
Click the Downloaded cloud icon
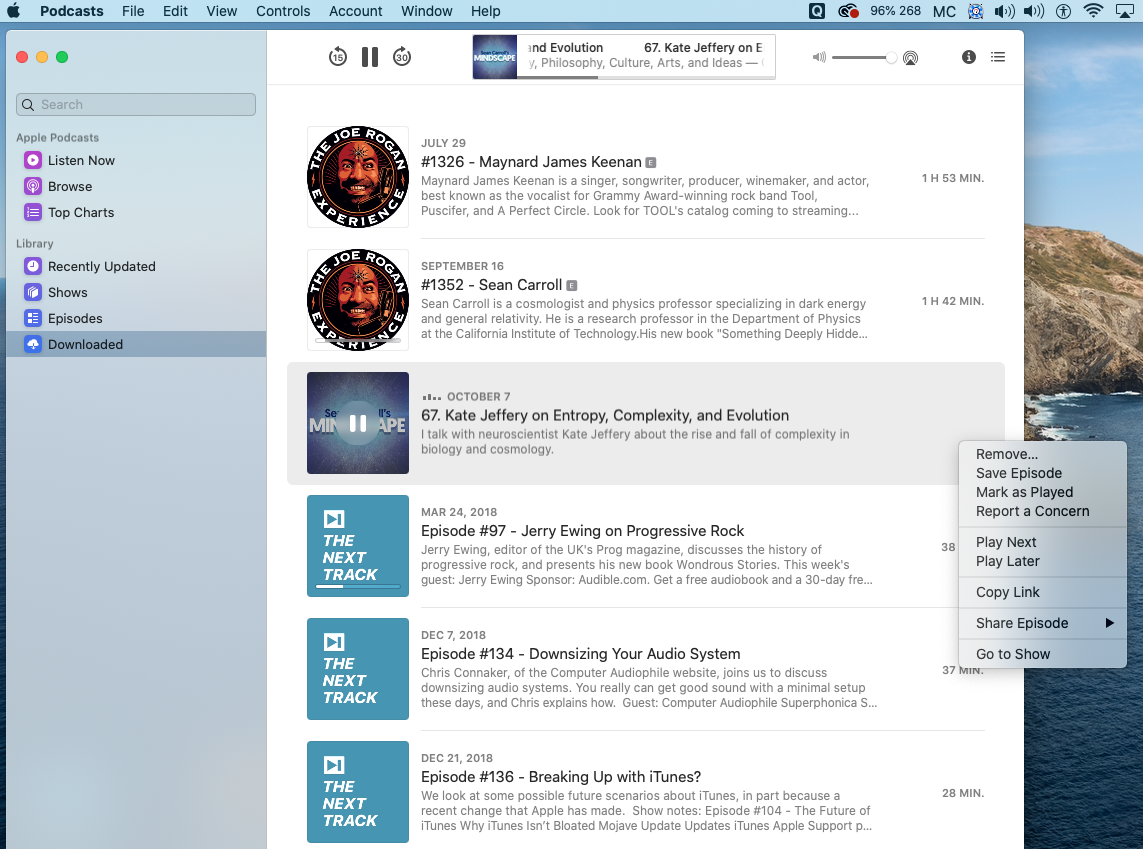tap(33, 345)
